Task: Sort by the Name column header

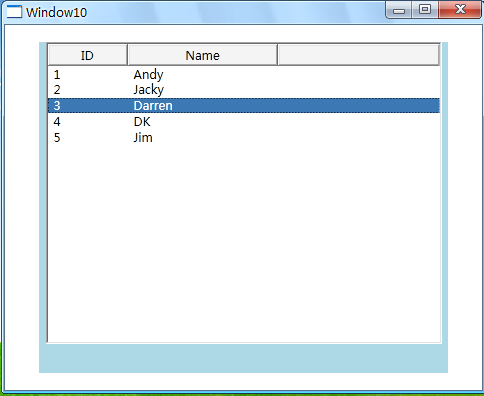Action: click(202, 55)
